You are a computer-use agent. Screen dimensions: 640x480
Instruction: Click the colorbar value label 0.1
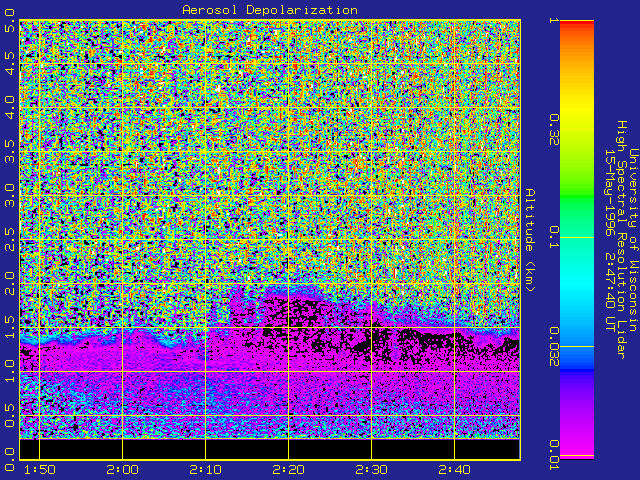pyautogui.click(x=553, y=237)
